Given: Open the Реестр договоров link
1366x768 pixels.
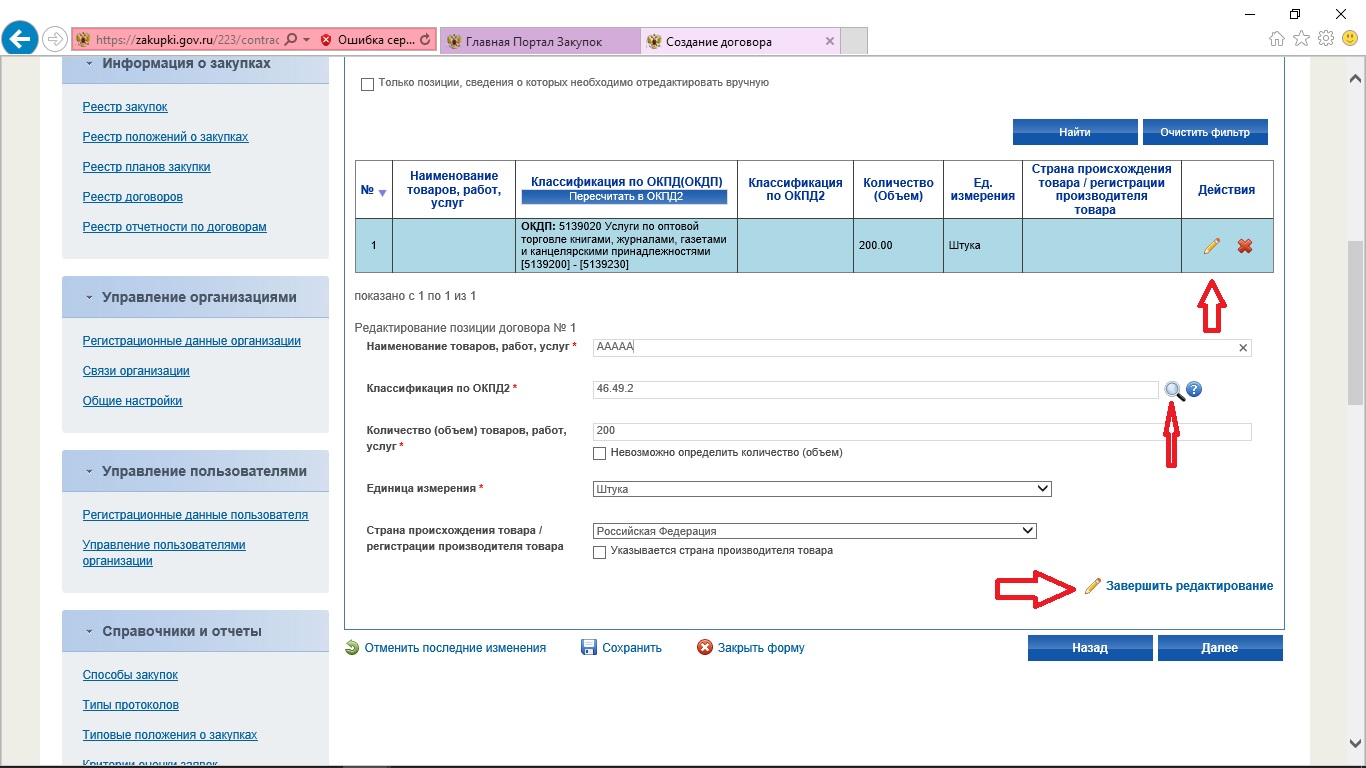Looking at the screenshot, I should pyautogui.click(x=132, y=197).
